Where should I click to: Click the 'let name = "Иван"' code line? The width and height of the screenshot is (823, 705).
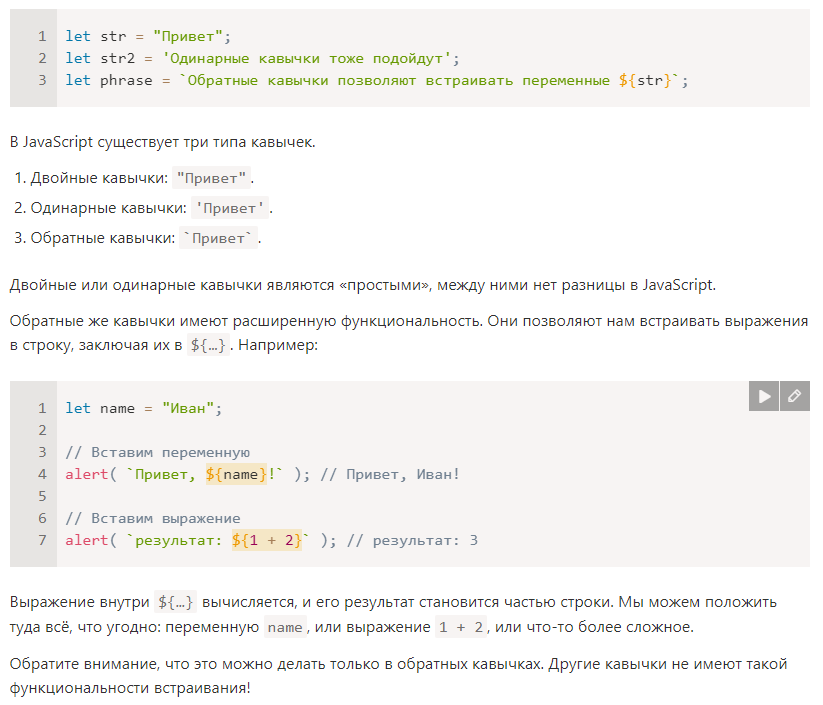[144, 408]
